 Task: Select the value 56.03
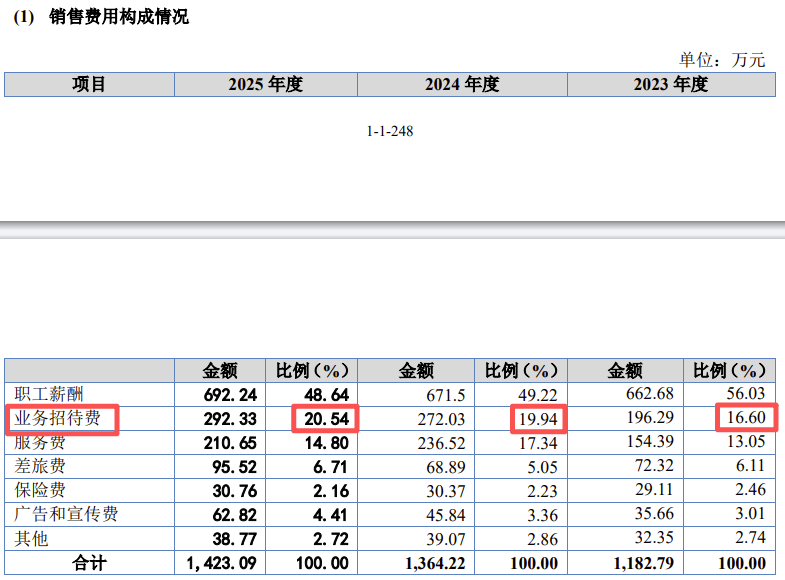pos(746,393)
